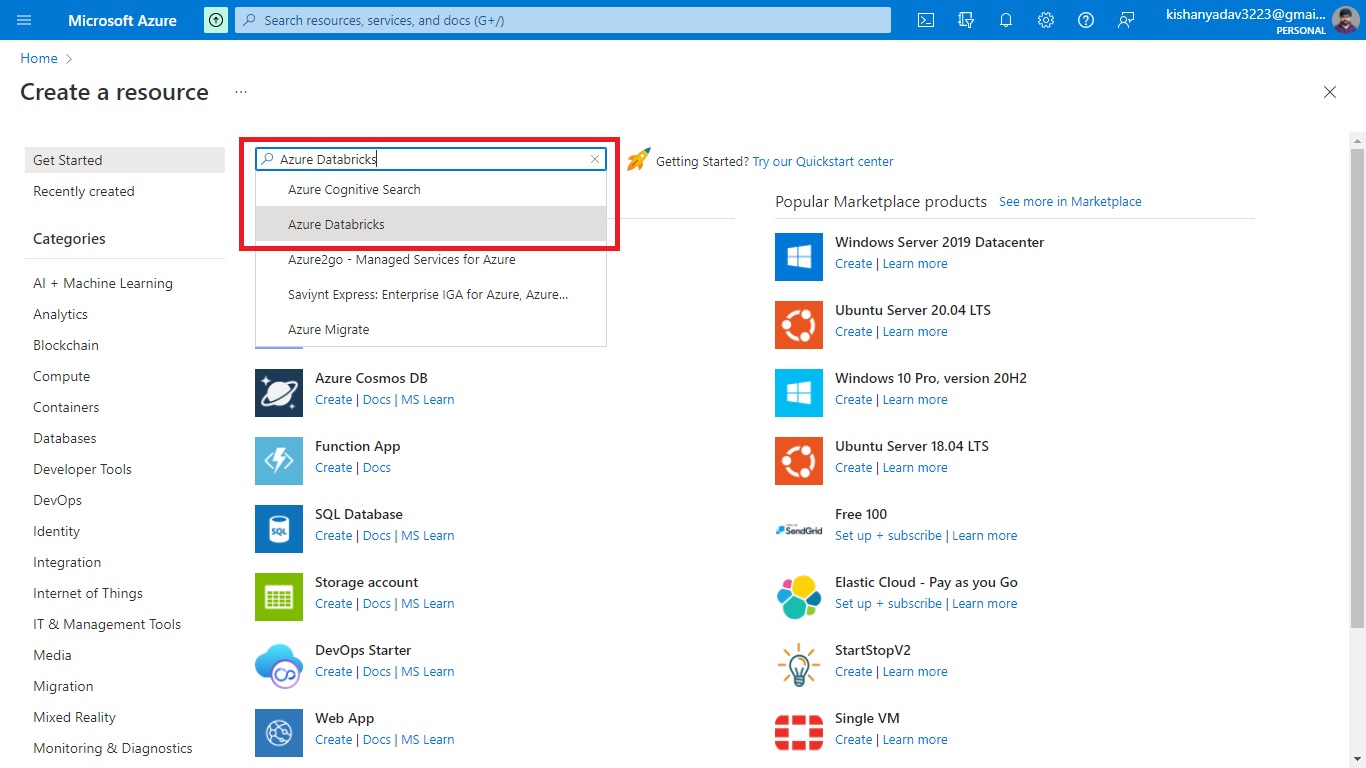Open the portal hamburger menu
Image resolution: width=1366 pixels, height=768 pixels.
pyautogui.click(x=24, y=20)
